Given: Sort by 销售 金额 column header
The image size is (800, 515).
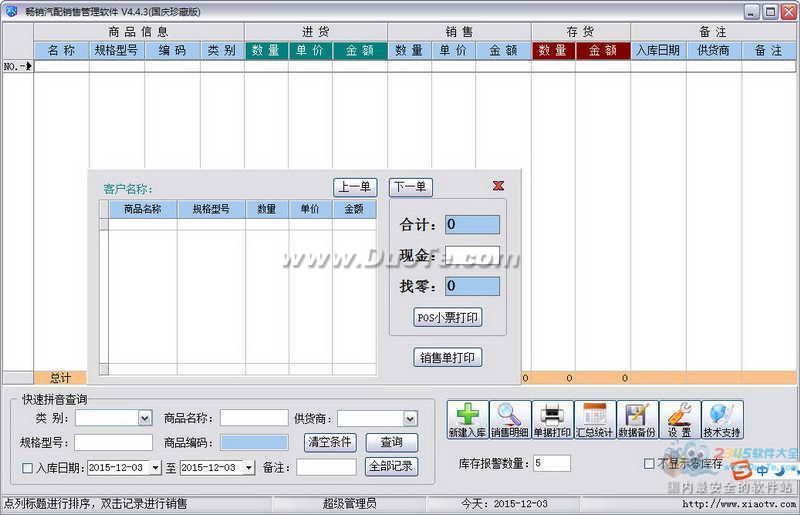Looking at the screenshot, I should click(x=503, y=50).
